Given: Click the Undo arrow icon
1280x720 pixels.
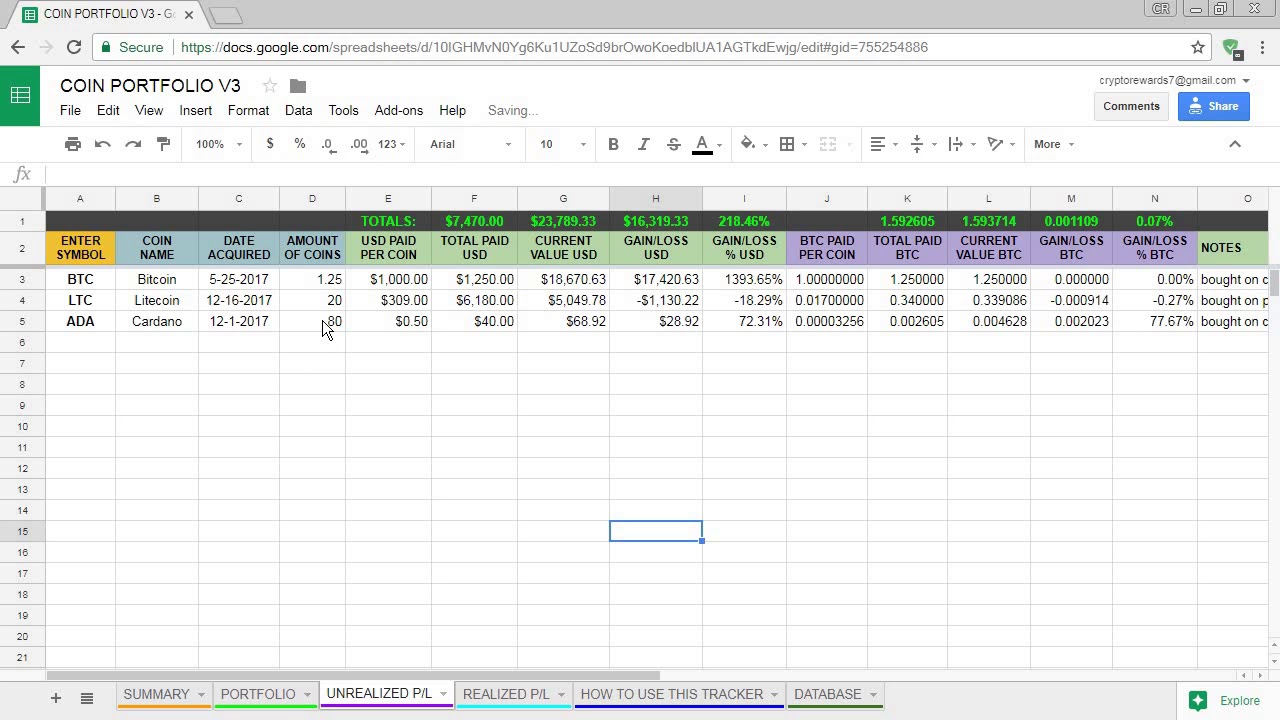Looking at the screenshot, I should [x=102, y=144].
